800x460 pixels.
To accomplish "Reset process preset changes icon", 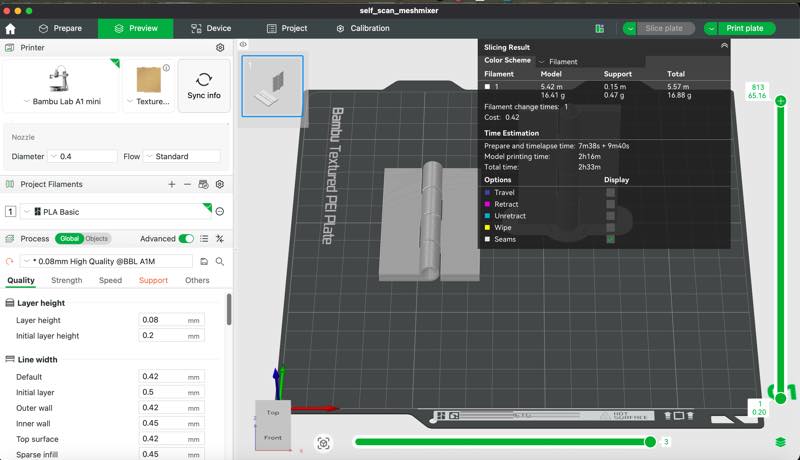I will pyautogui.click(x=9, y=261).
